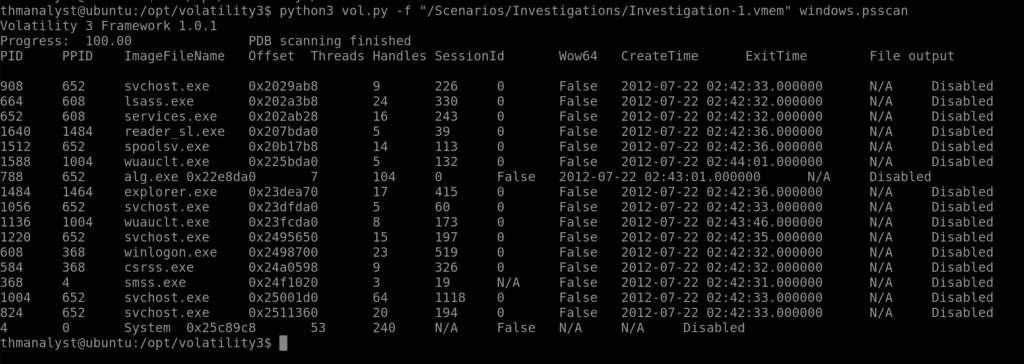Click the spoolsv.exe process name
1024x364 pixels.
167,146
